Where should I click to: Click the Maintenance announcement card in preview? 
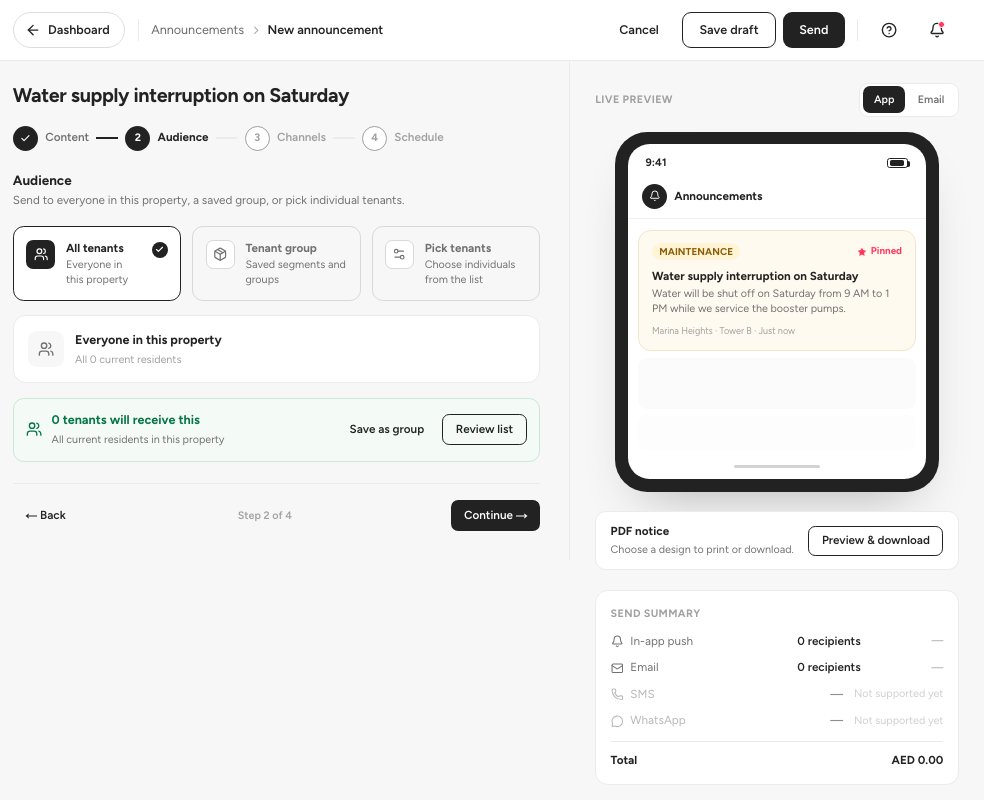[777, 291]
